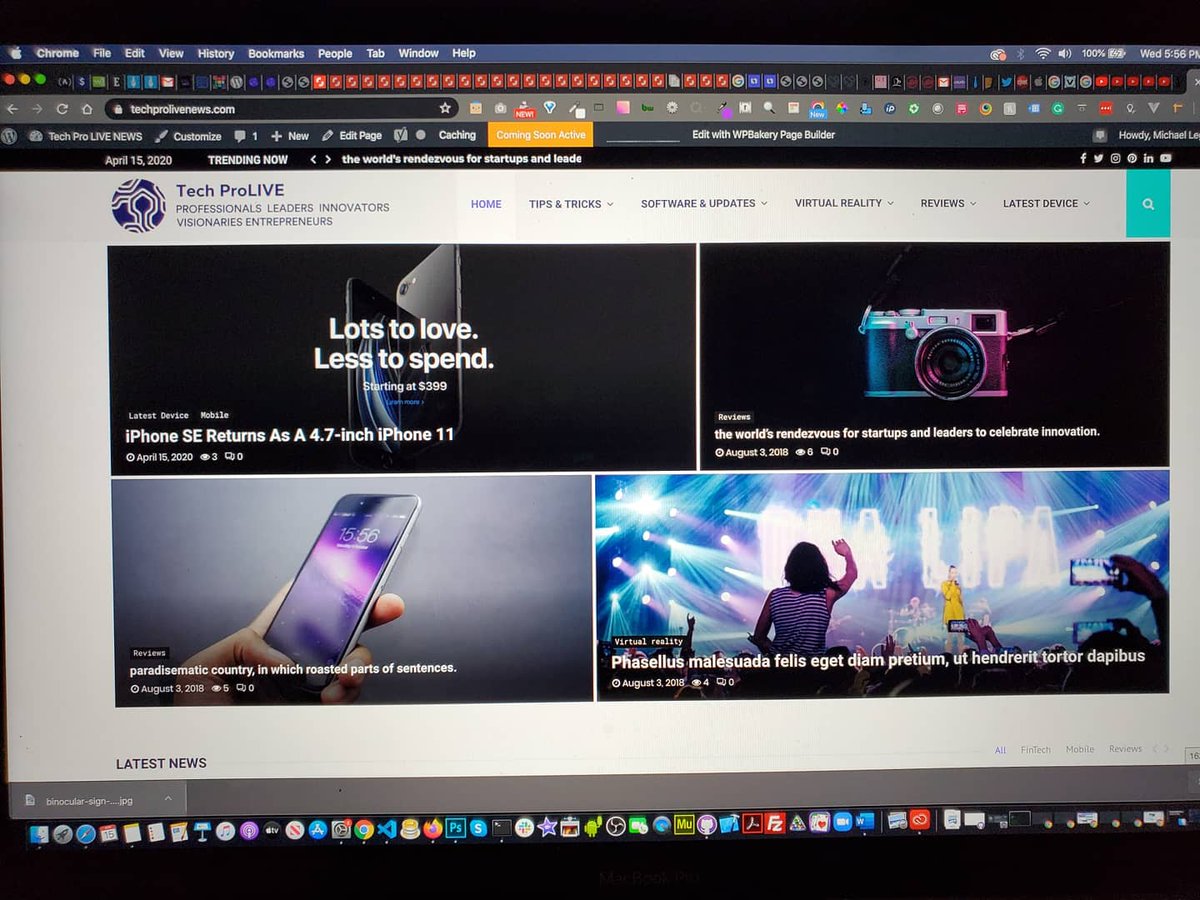This screenshot has height=900, width=1200.
Task: Open Adobe Muse from the Dock
Action: coord(685,825)
